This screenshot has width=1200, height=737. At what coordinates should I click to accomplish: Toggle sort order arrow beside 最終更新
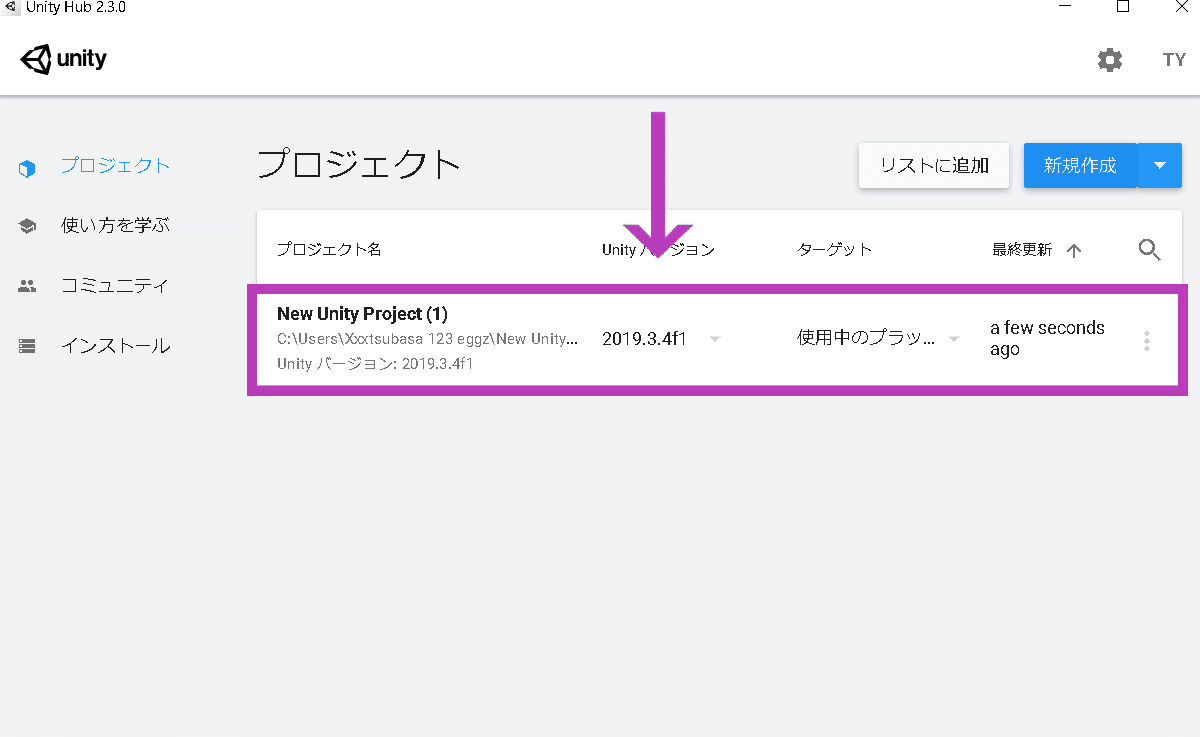pos(1074,251)
